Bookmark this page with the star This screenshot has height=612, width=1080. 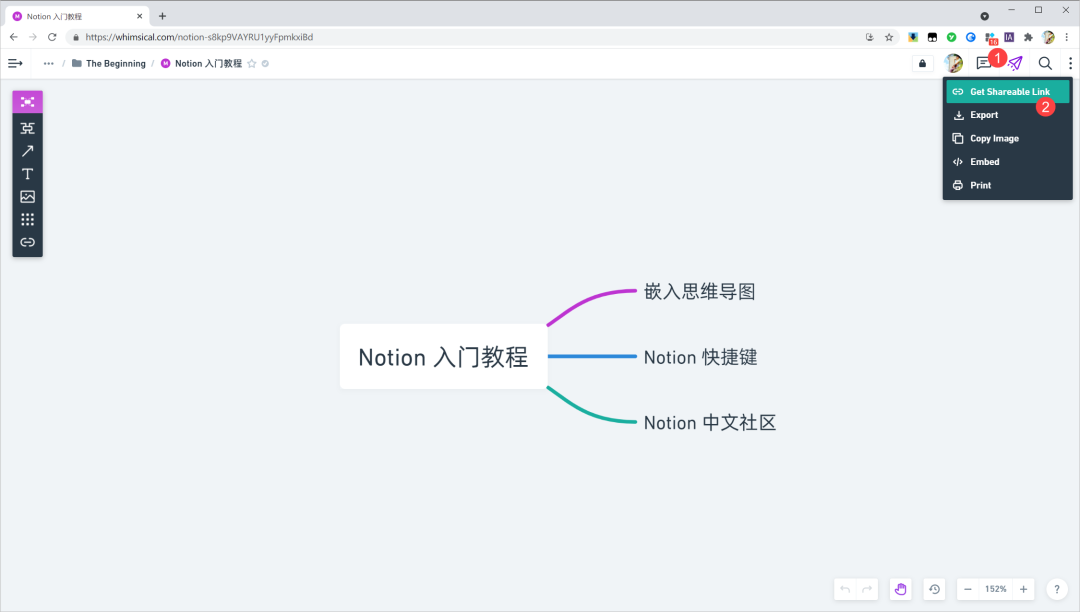[889, 37]
